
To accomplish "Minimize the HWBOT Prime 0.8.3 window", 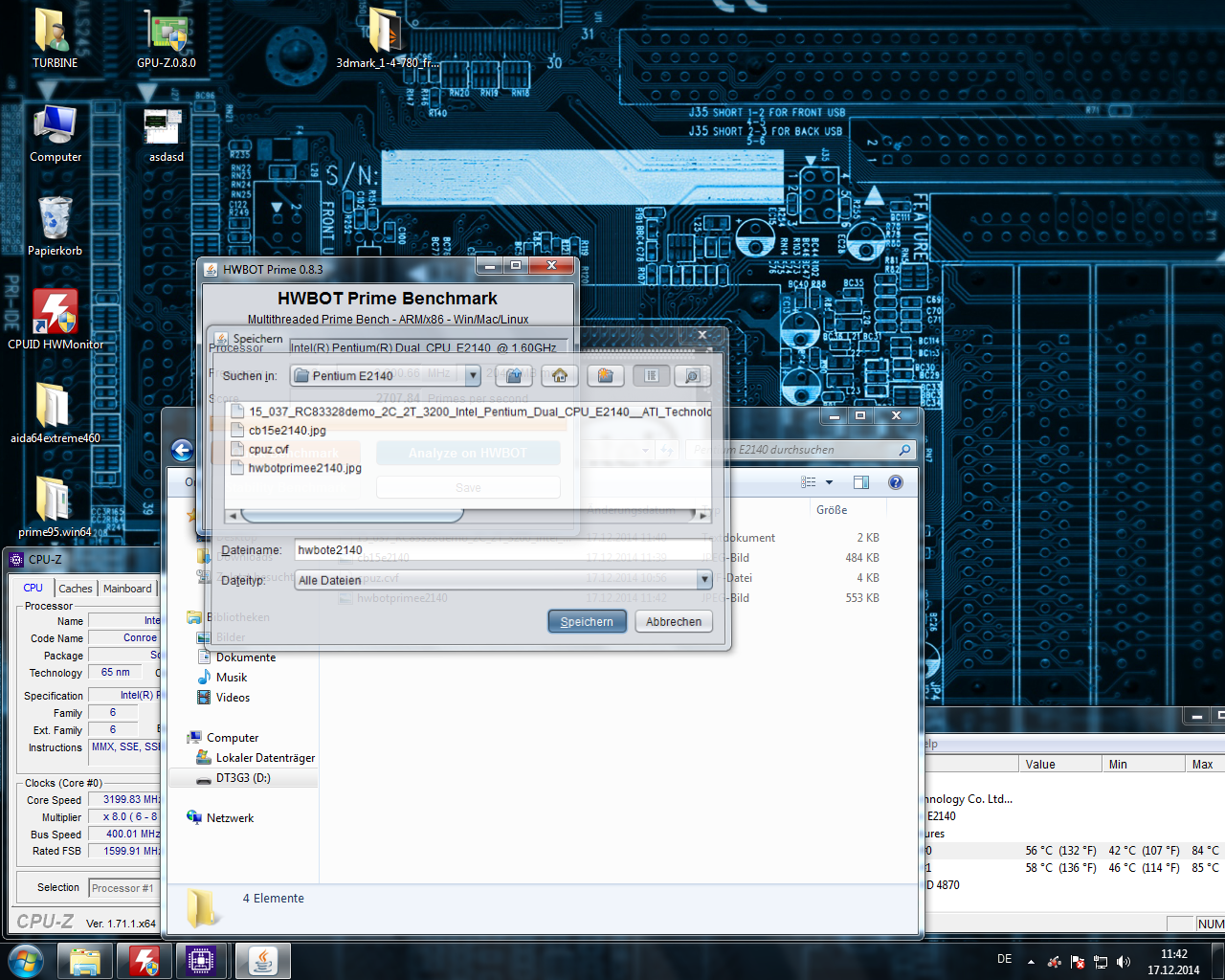I will pos(489,265).
